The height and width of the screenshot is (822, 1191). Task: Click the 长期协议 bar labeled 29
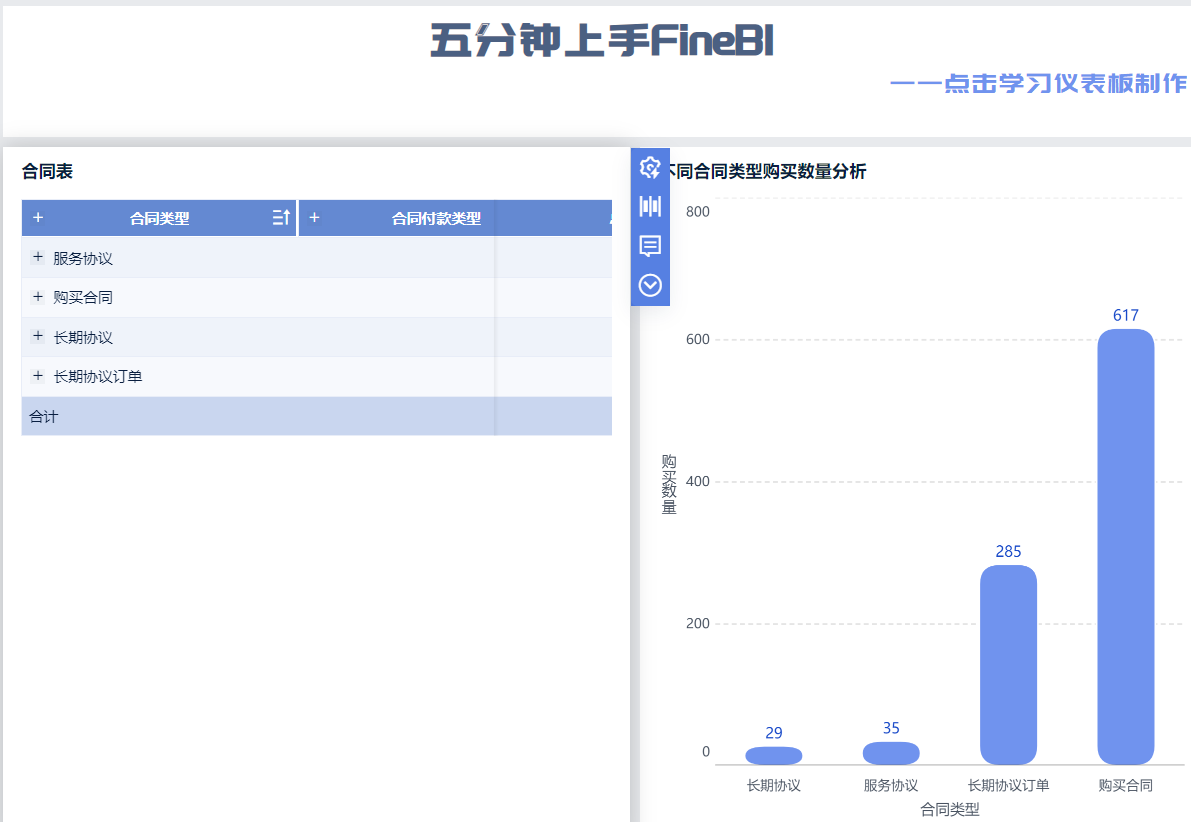(x=774, y=756)
